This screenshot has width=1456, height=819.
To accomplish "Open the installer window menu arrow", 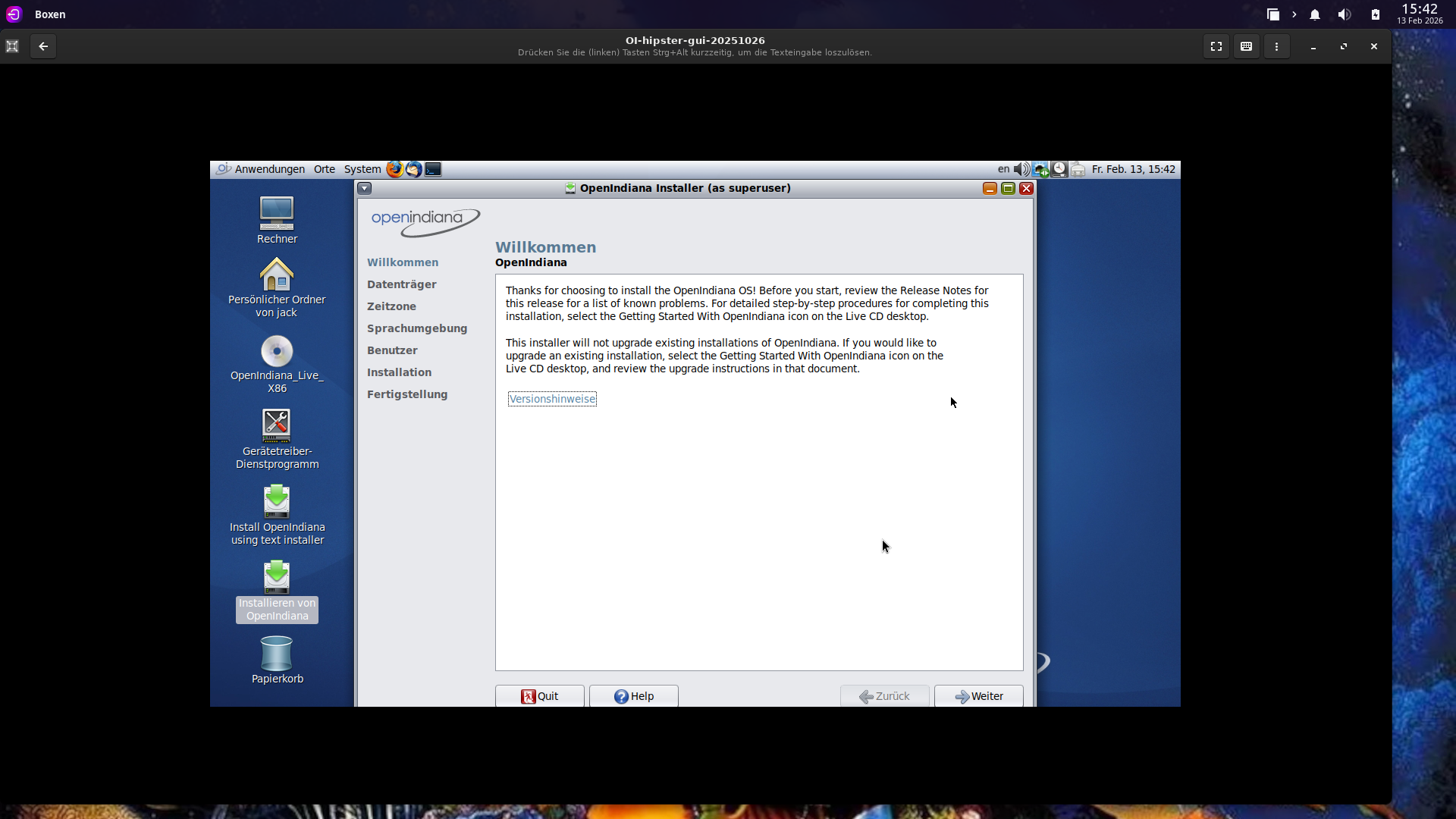I will (x=365, y=188).
